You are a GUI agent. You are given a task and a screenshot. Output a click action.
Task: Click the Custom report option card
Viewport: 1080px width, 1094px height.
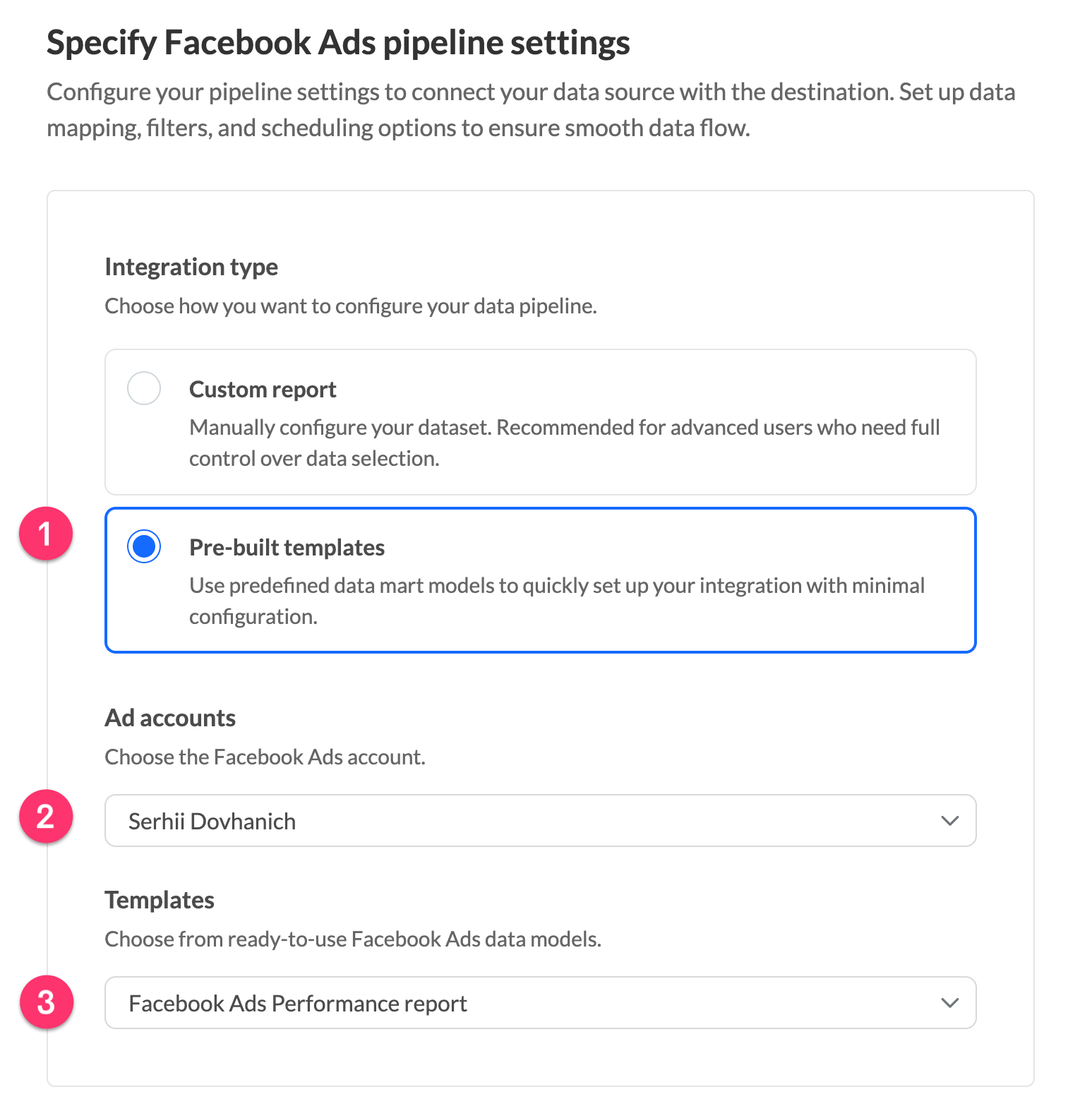540,421
